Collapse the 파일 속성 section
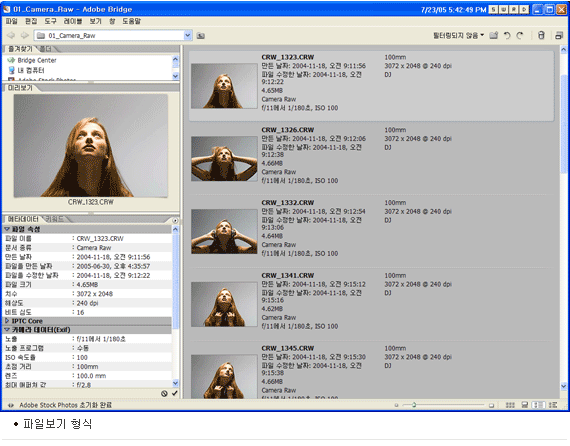The width and height of the screenshot is (570, 446). (7, 229)
